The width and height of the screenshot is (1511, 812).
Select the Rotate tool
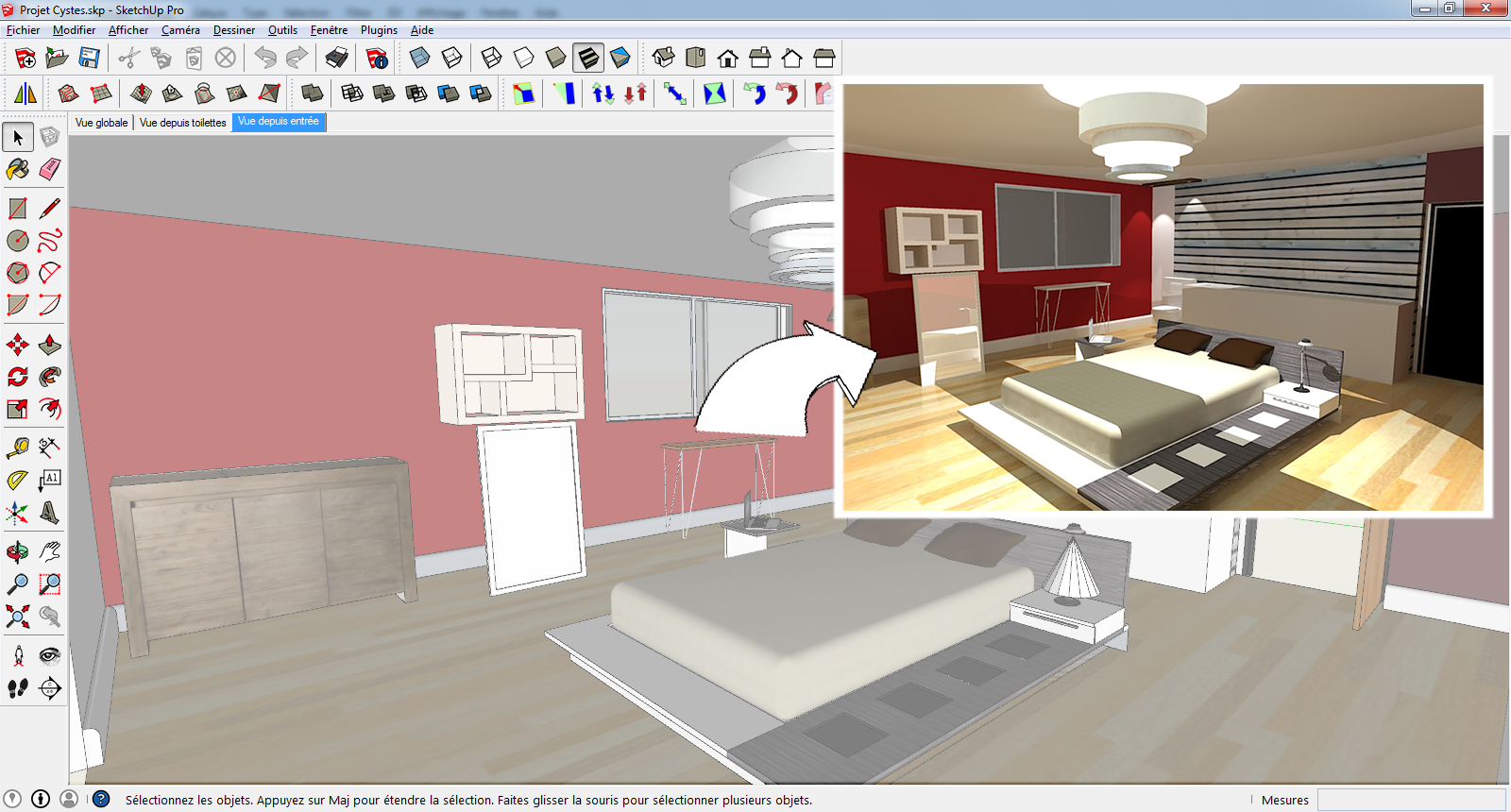(18, 377)
